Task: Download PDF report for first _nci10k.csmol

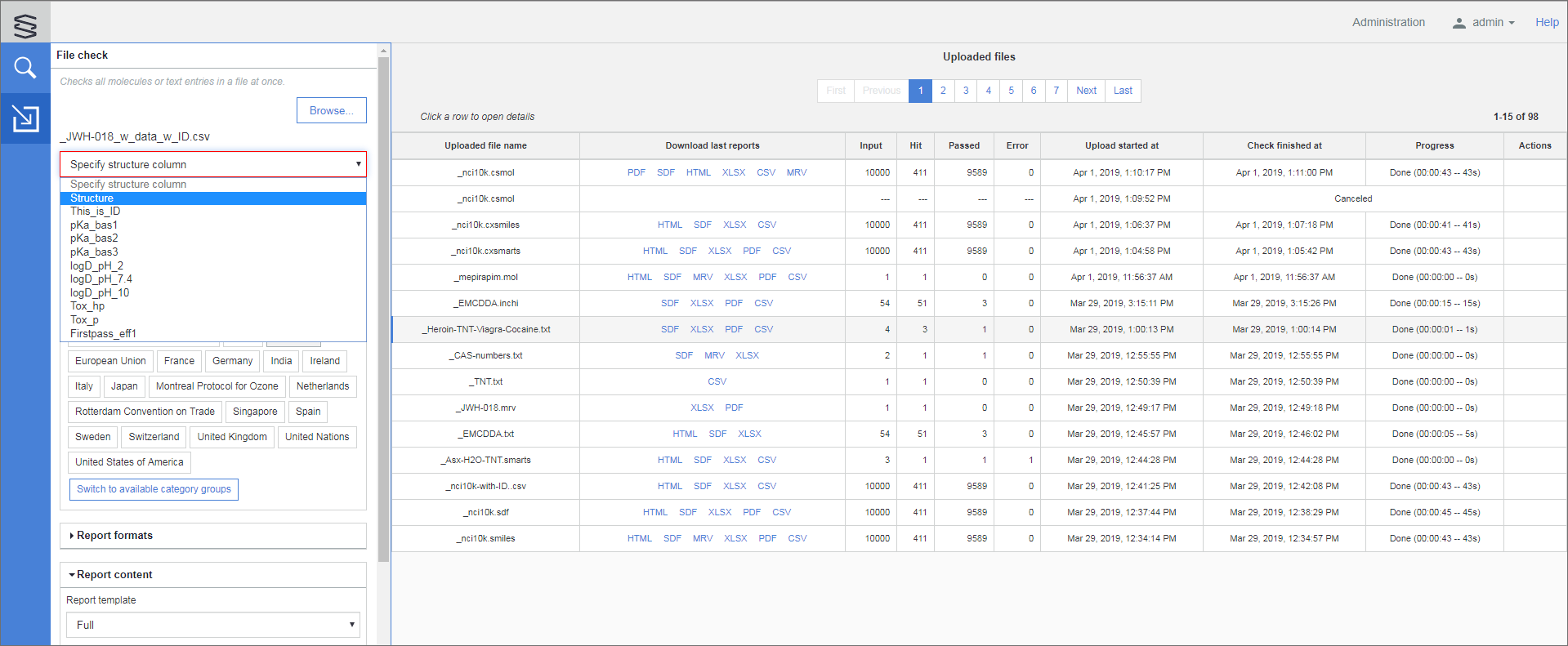Action: 636,172
